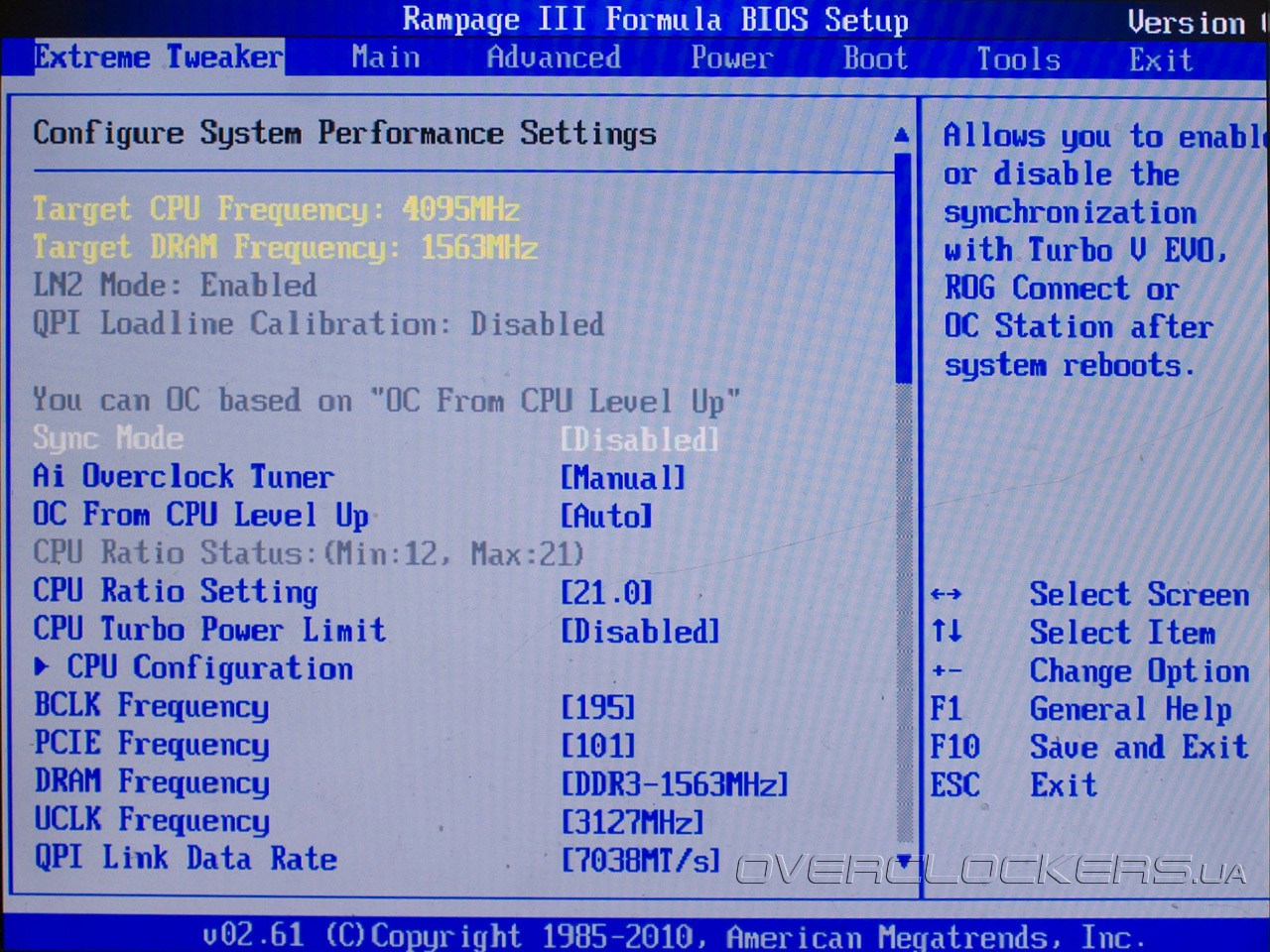Click the plus-minus key icon
Screen dimensions: 1270x952
coord(947,671)
